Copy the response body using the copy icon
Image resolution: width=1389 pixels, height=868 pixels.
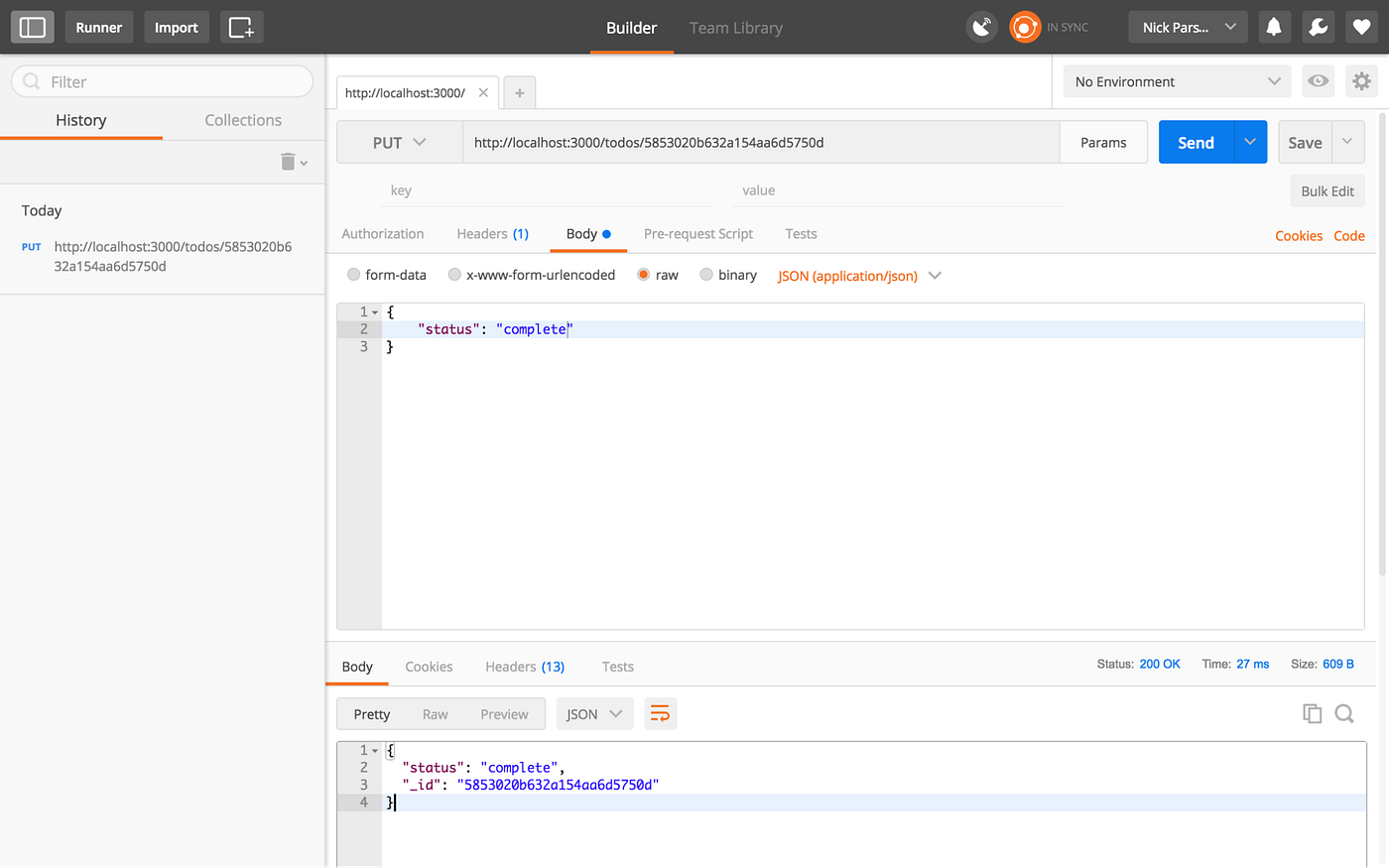pos(1312,713)
